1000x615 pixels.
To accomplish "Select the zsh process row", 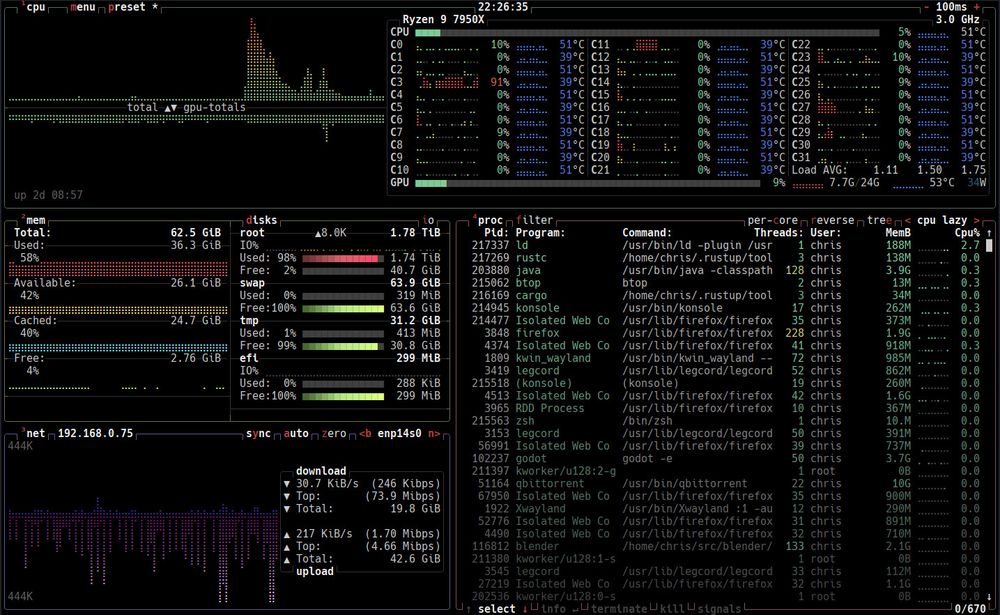I will click(725, 421).
